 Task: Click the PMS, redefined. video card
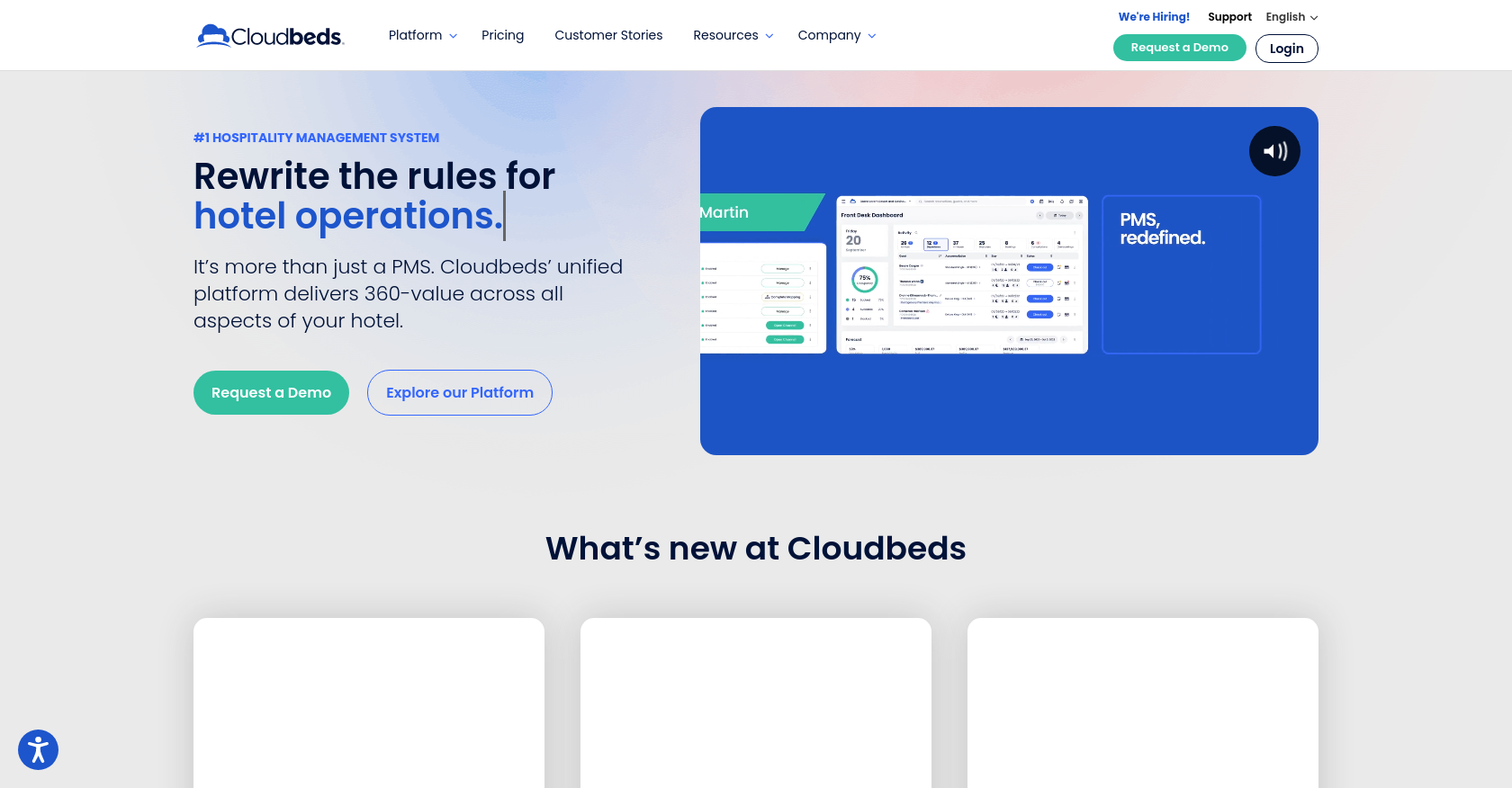(1182, 274)
